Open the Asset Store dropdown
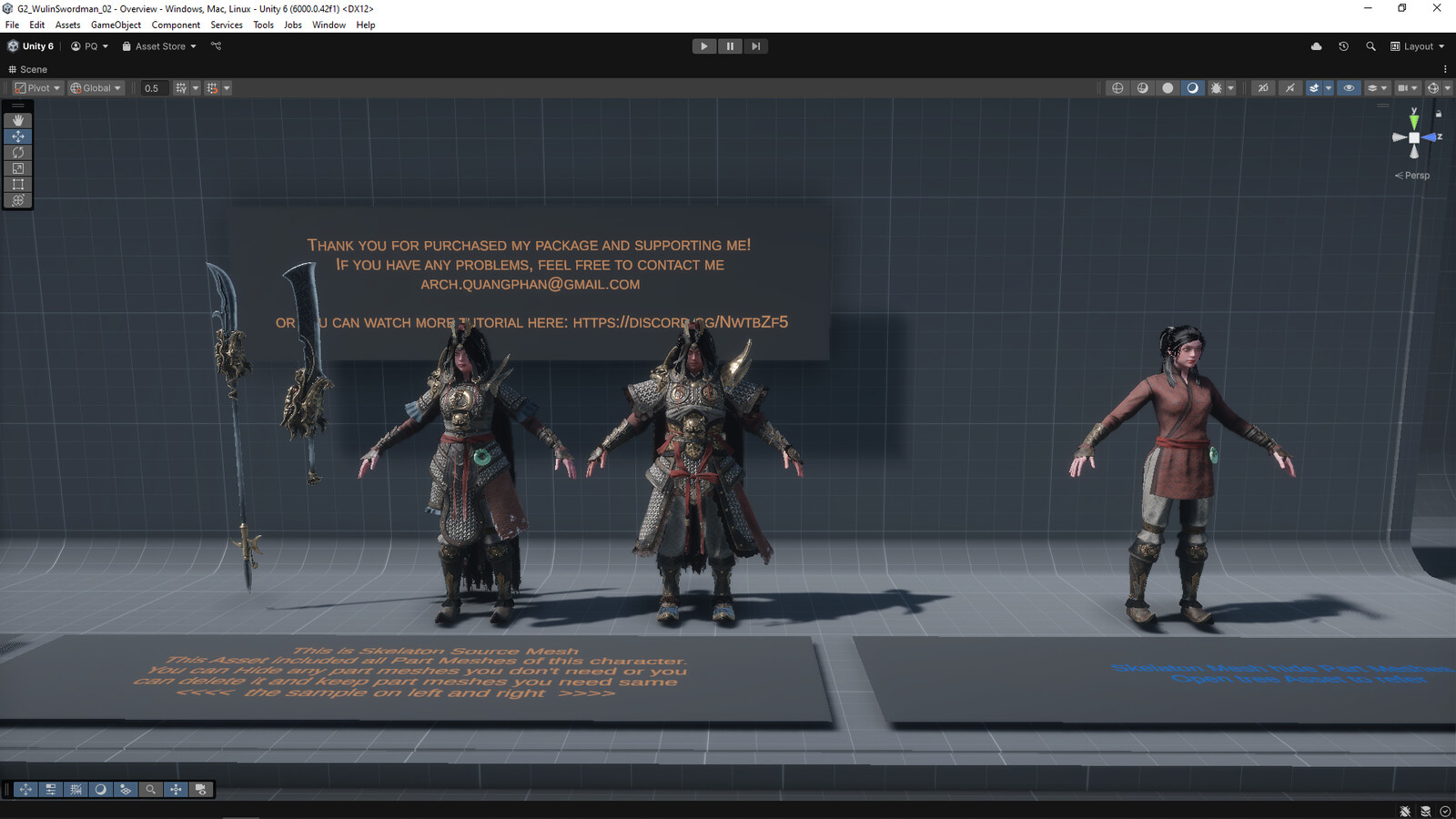 pos(159,46)
